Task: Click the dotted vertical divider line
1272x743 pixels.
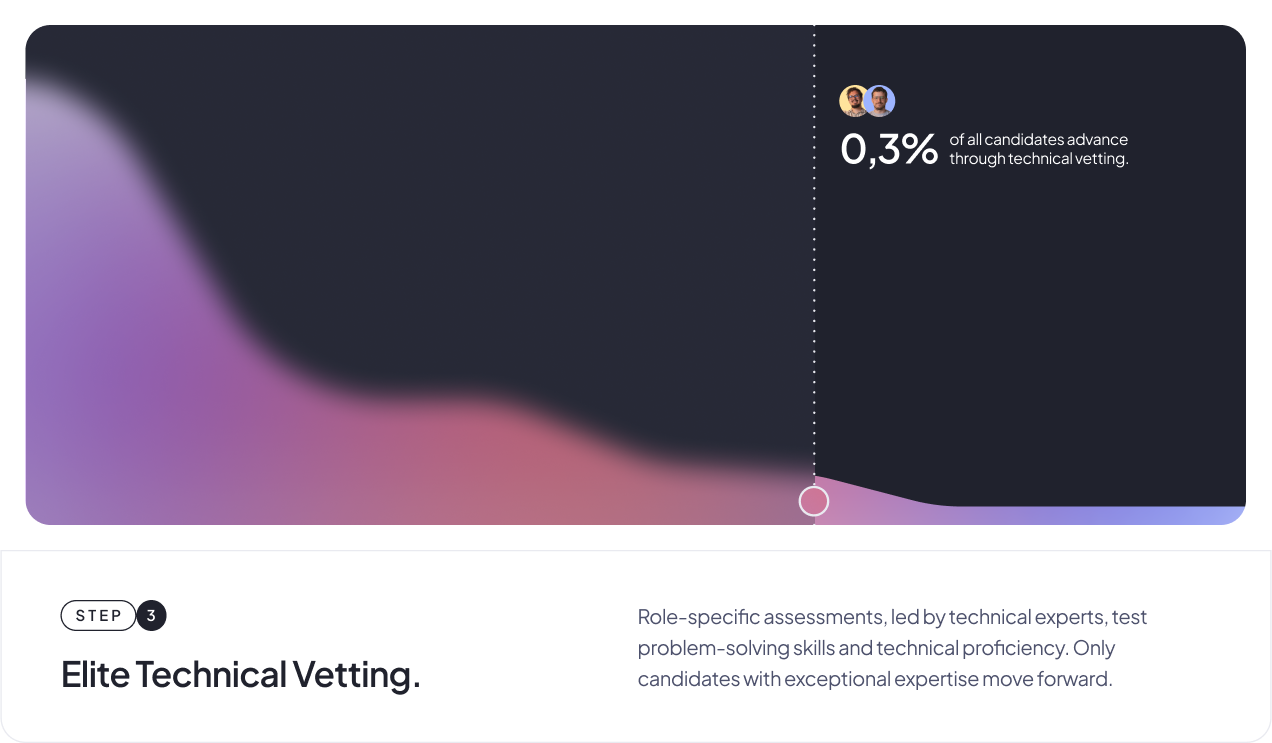Action: [x=814, y=300]
